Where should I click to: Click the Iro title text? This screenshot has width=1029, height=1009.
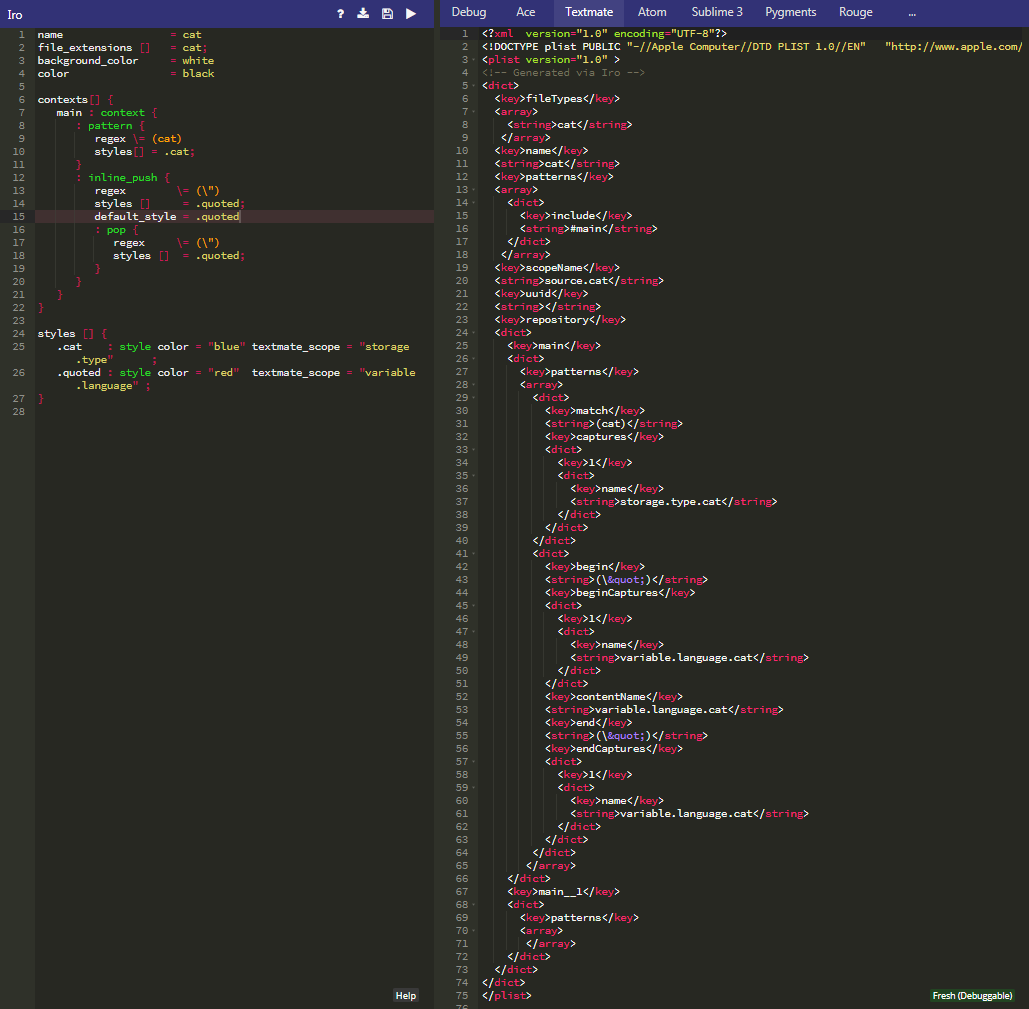coord(14,14)
